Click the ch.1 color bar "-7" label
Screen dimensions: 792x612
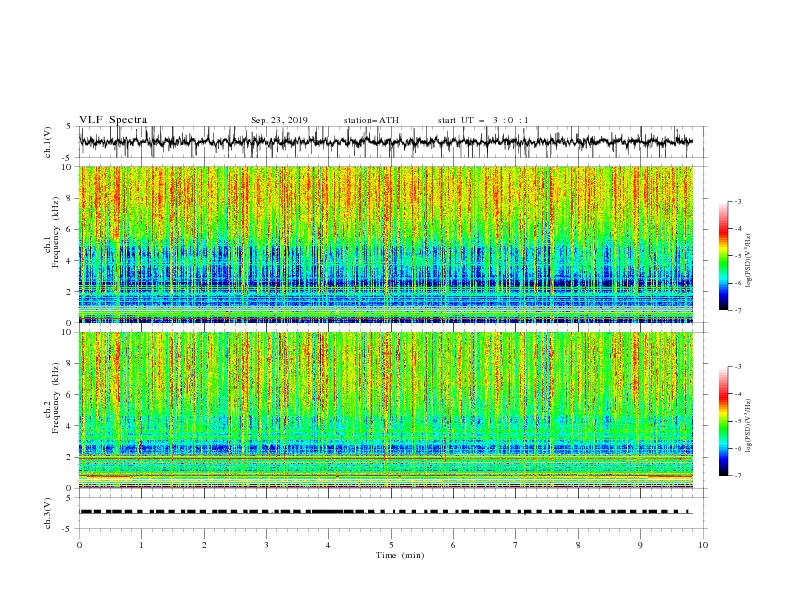coord(738,310)
